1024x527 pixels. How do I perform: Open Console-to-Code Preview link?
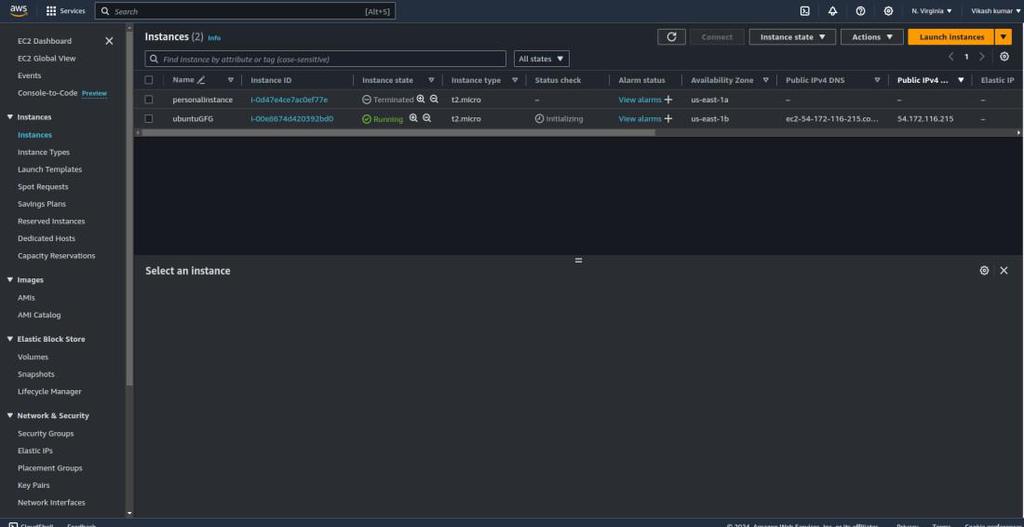click(94, 93)
